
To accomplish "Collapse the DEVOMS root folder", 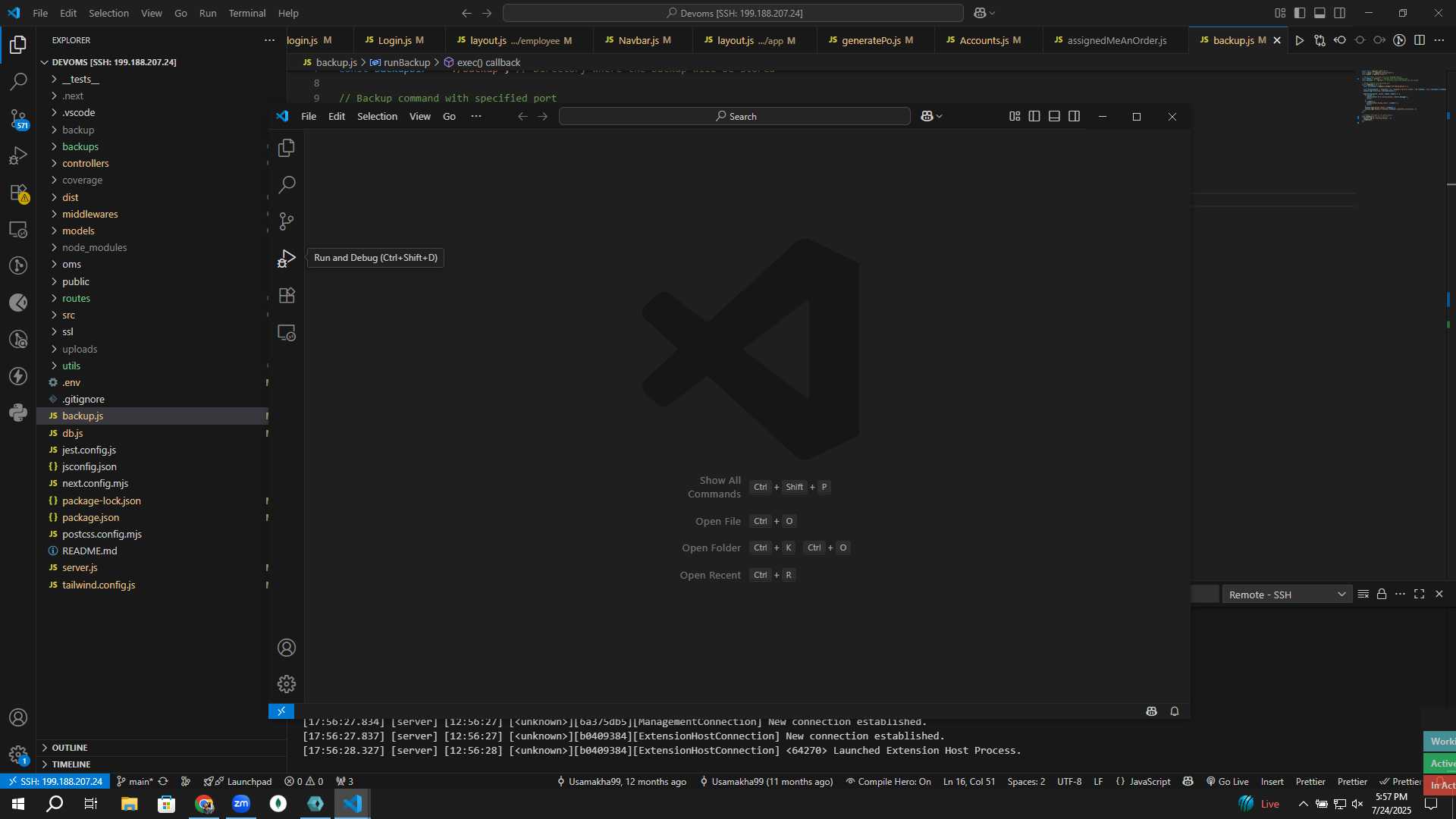I will [x=114, y=62].
